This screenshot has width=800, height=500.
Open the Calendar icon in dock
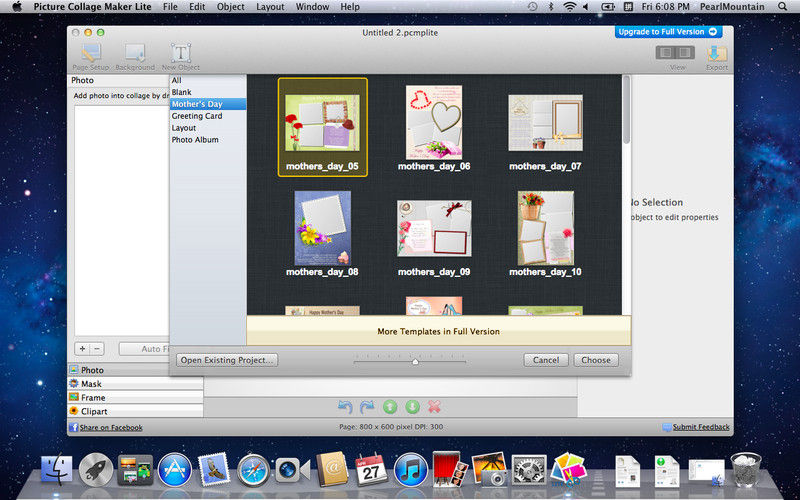point(371,469)
